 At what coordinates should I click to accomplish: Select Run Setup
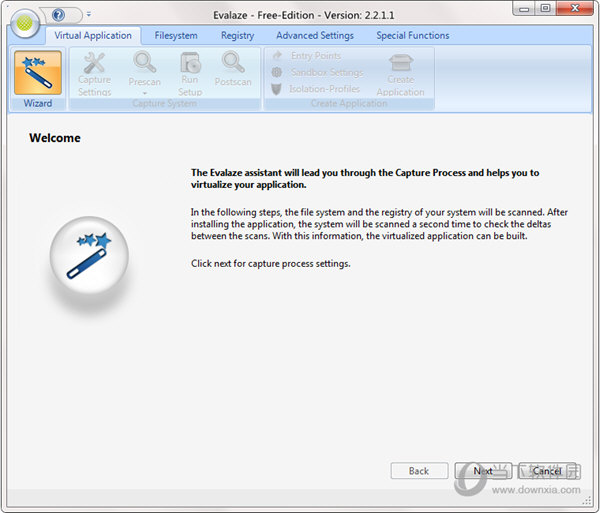tap(190, 75)
